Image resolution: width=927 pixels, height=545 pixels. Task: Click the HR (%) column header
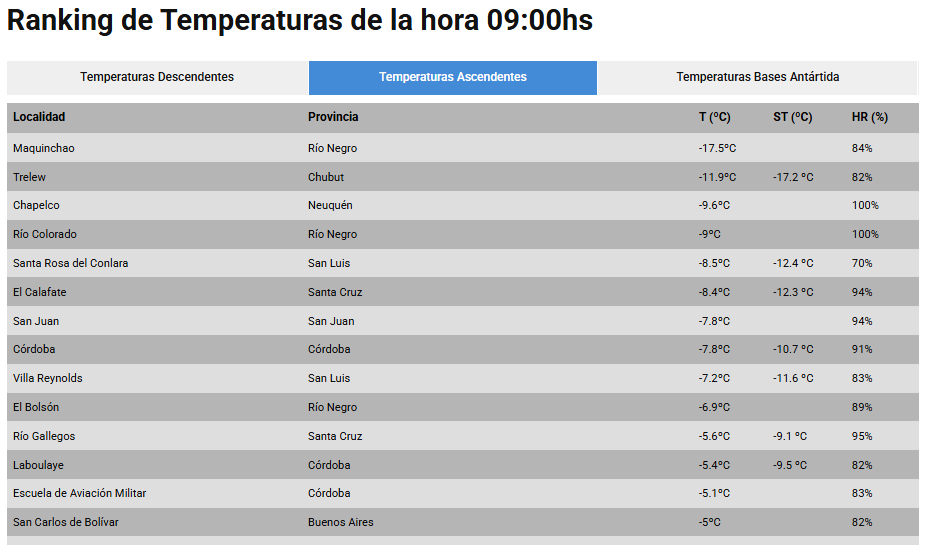click(x=870, y=117)
